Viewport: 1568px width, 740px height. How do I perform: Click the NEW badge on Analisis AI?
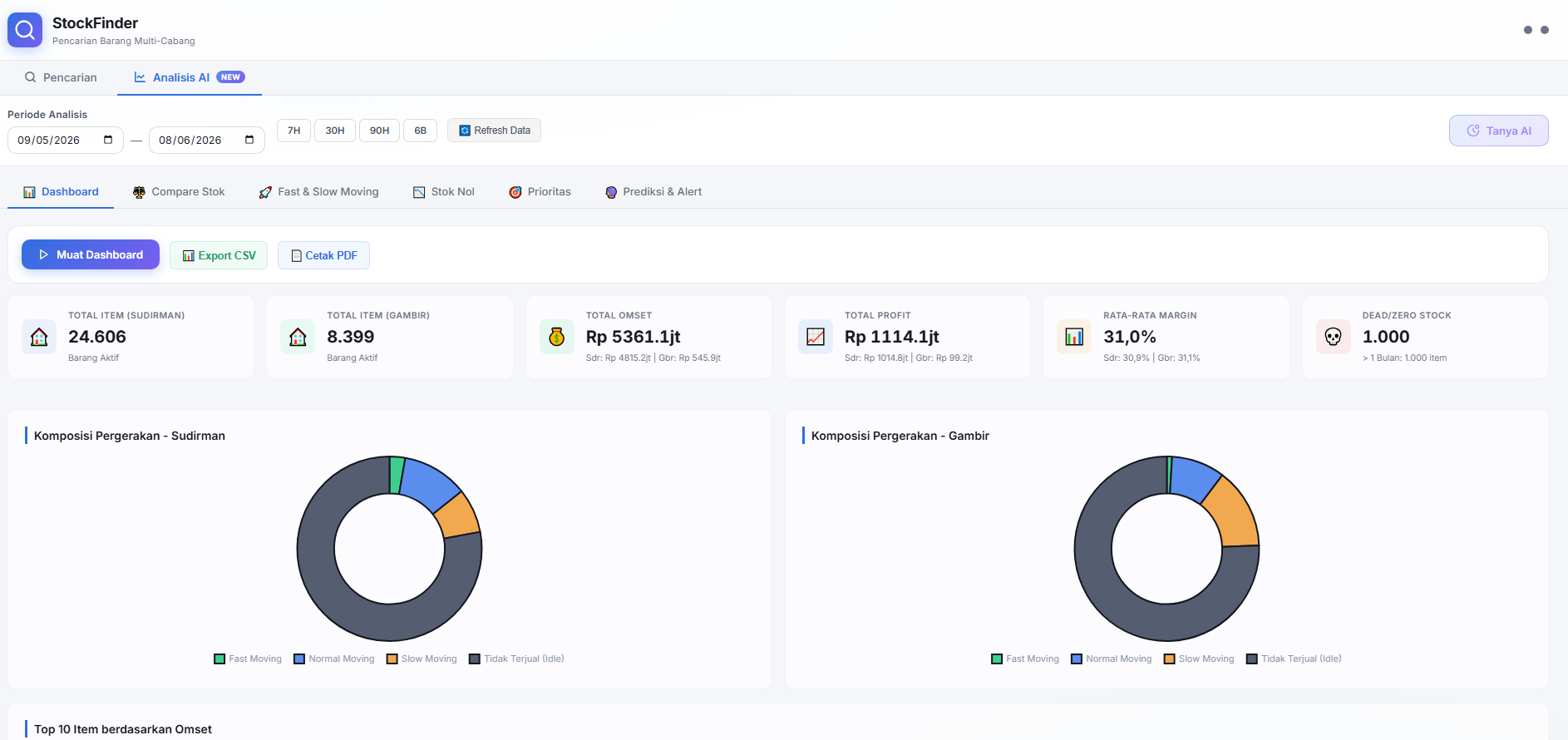click(x=230, y=76)
